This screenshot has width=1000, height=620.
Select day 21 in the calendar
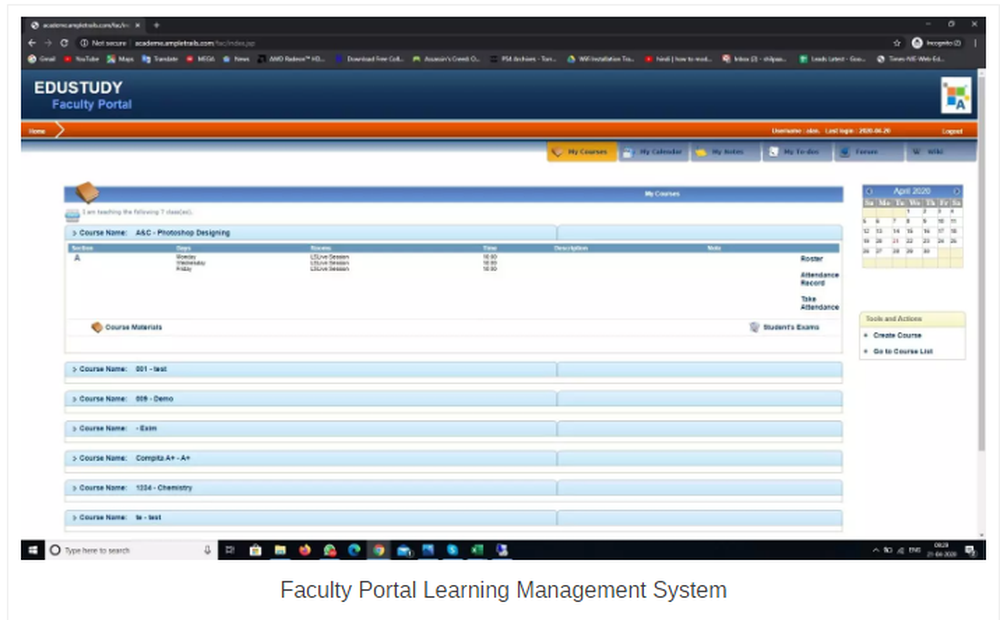[895, 241]
